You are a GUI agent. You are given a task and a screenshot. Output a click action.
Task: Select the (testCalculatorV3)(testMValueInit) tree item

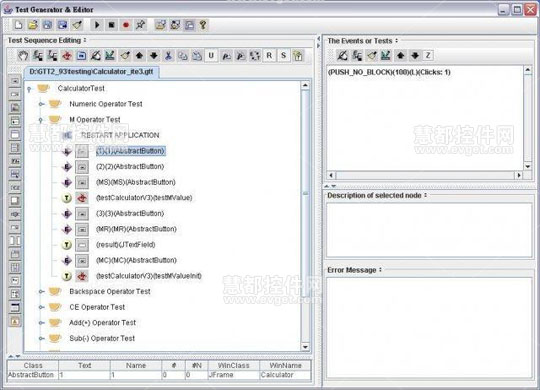point(149,276)
